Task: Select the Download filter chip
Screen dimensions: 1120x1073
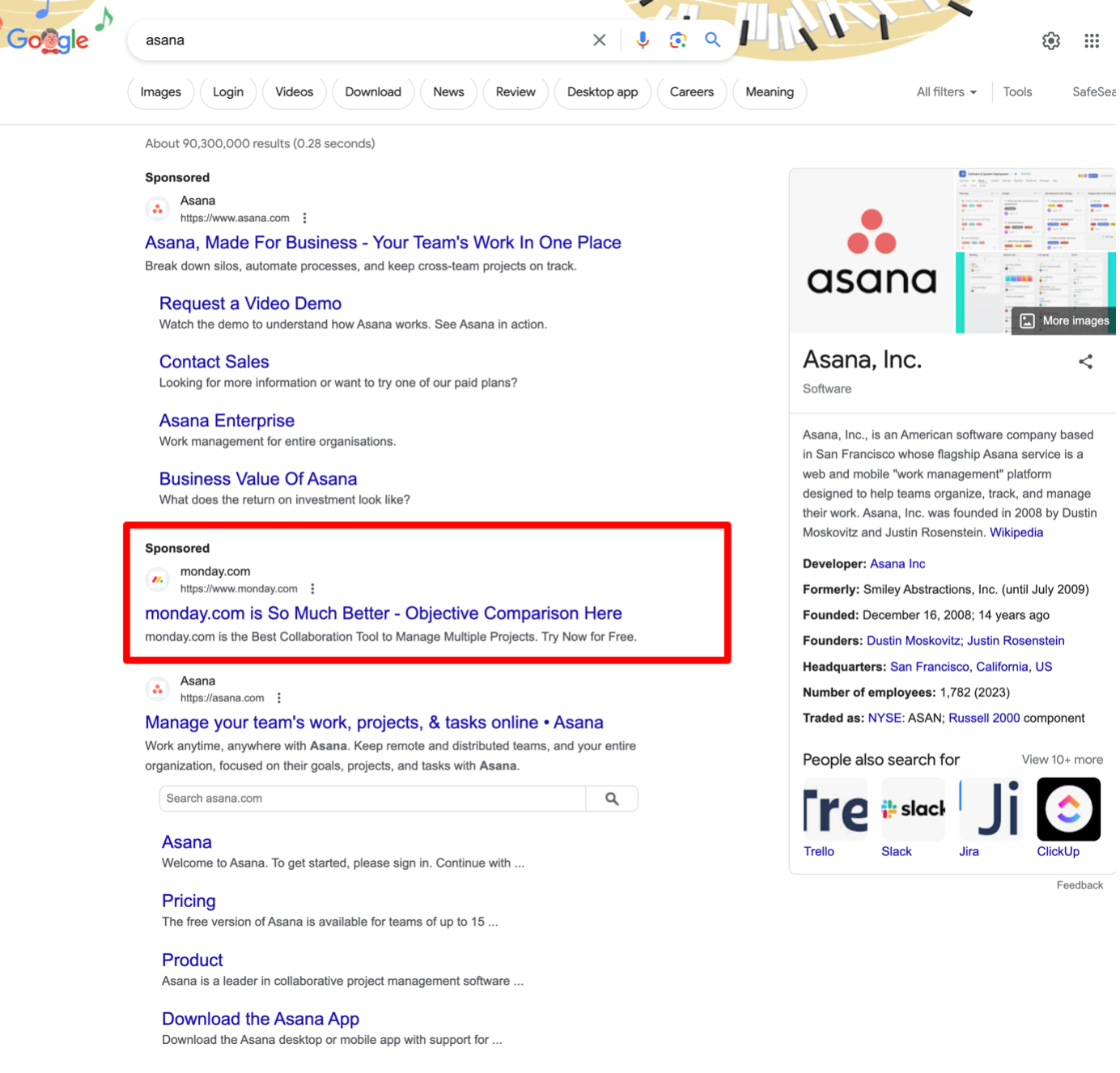Action: coord(373,92)
